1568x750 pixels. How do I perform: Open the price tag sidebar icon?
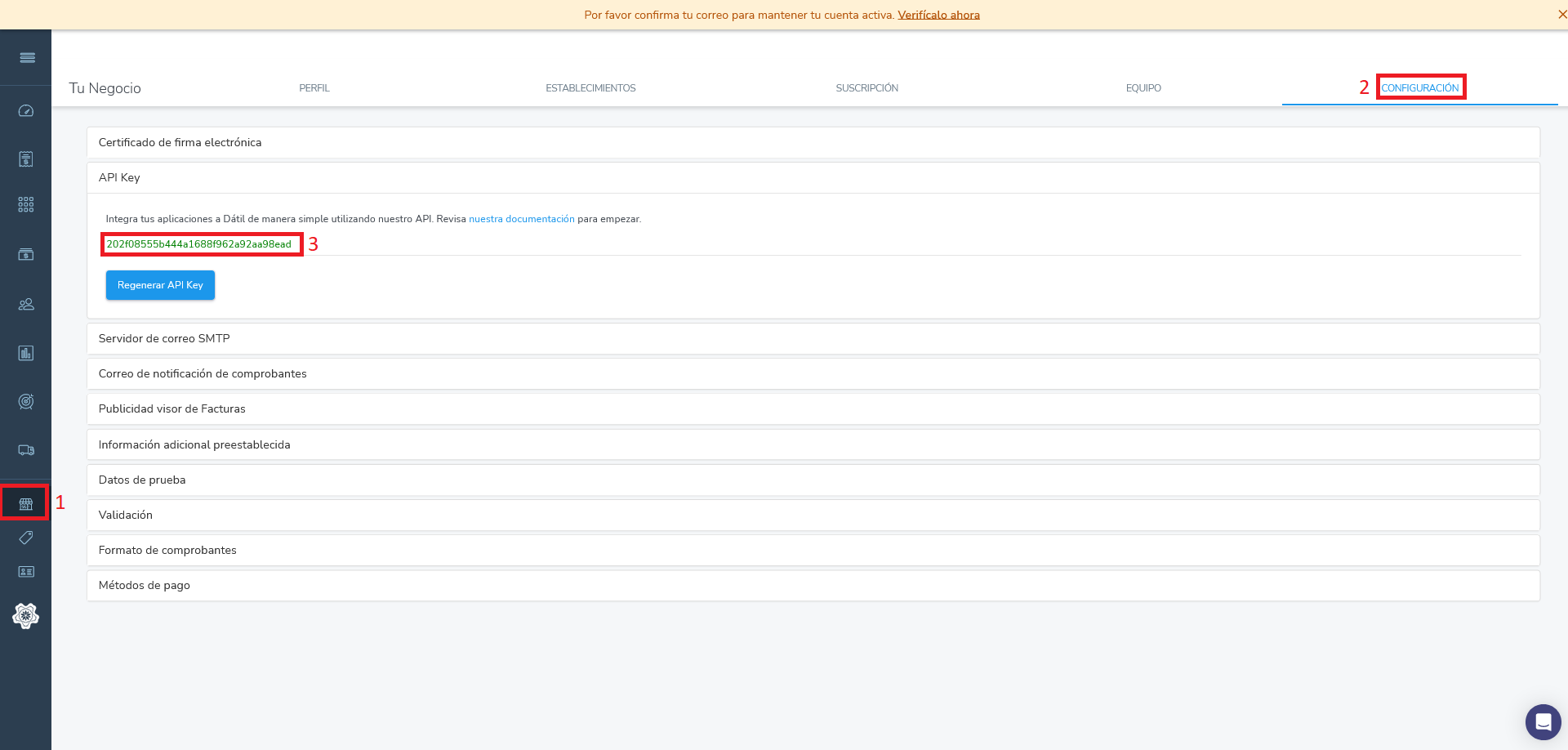click(26, 538)
